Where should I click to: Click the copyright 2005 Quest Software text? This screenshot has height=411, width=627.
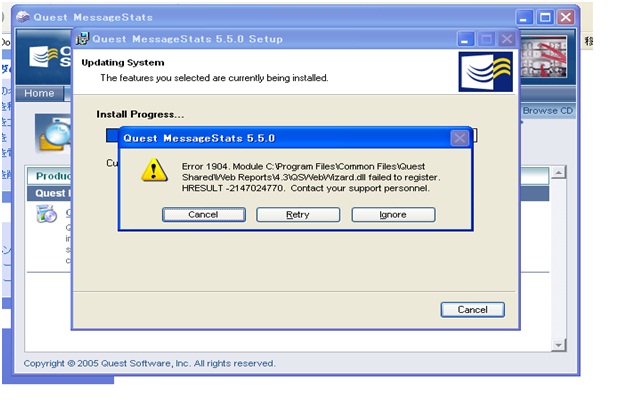149,363
